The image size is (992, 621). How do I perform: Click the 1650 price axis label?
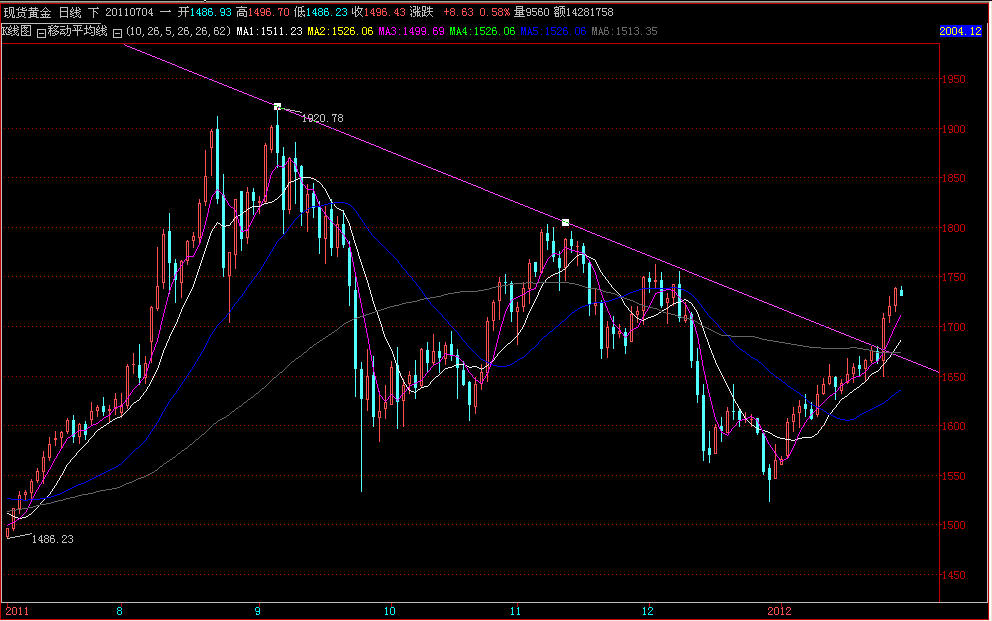coord(954,377)
